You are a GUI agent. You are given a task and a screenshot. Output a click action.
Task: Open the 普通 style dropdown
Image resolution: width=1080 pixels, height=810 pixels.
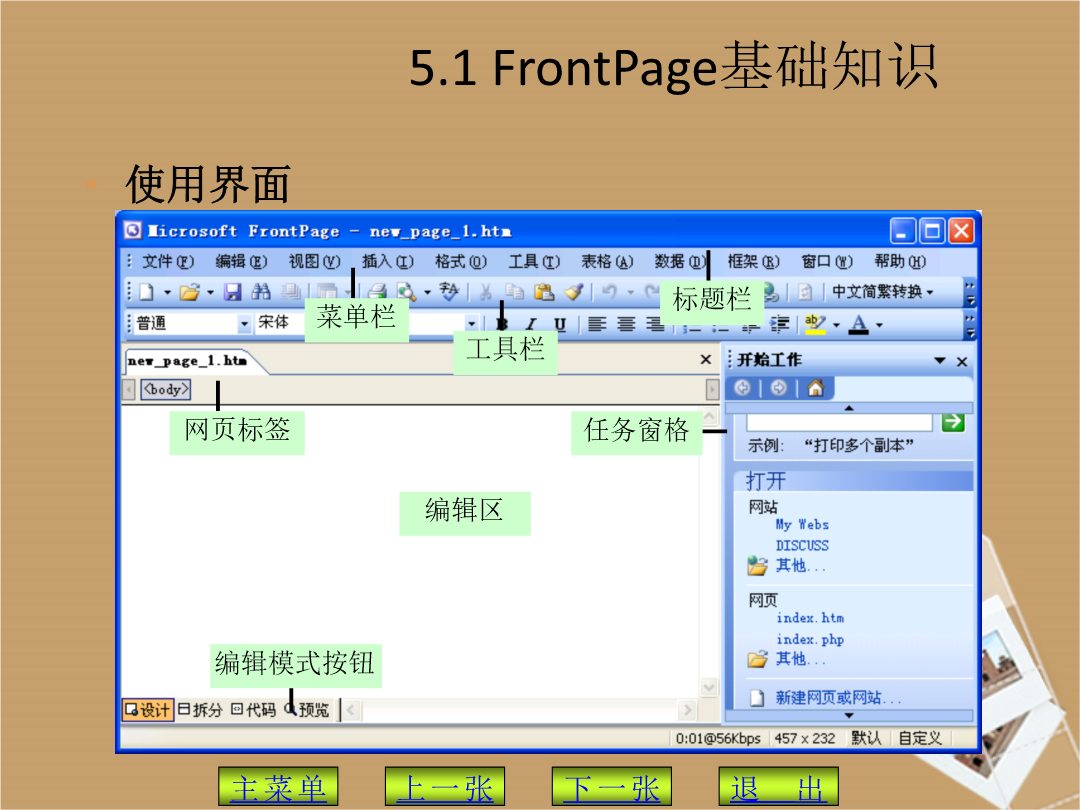(244, 323)
